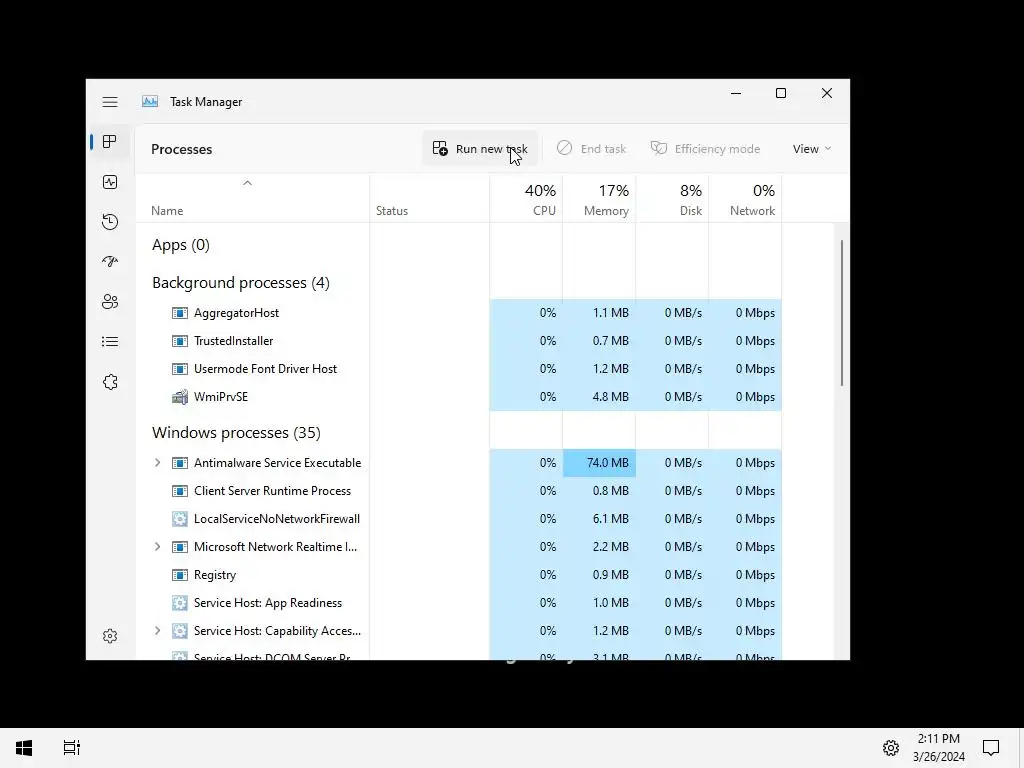The width and height of the screenshot is (1024, 768).
Task: Click the Registry process icon
Action: coord(180,575)
